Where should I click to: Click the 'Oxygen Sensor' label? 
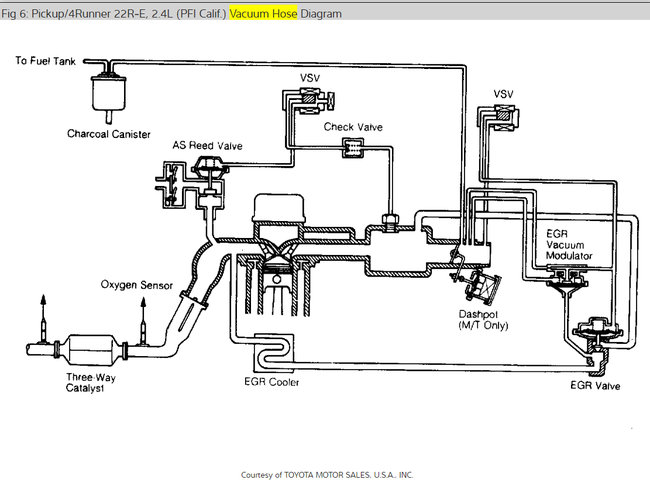pyautogui.click(x=136, y=285)
